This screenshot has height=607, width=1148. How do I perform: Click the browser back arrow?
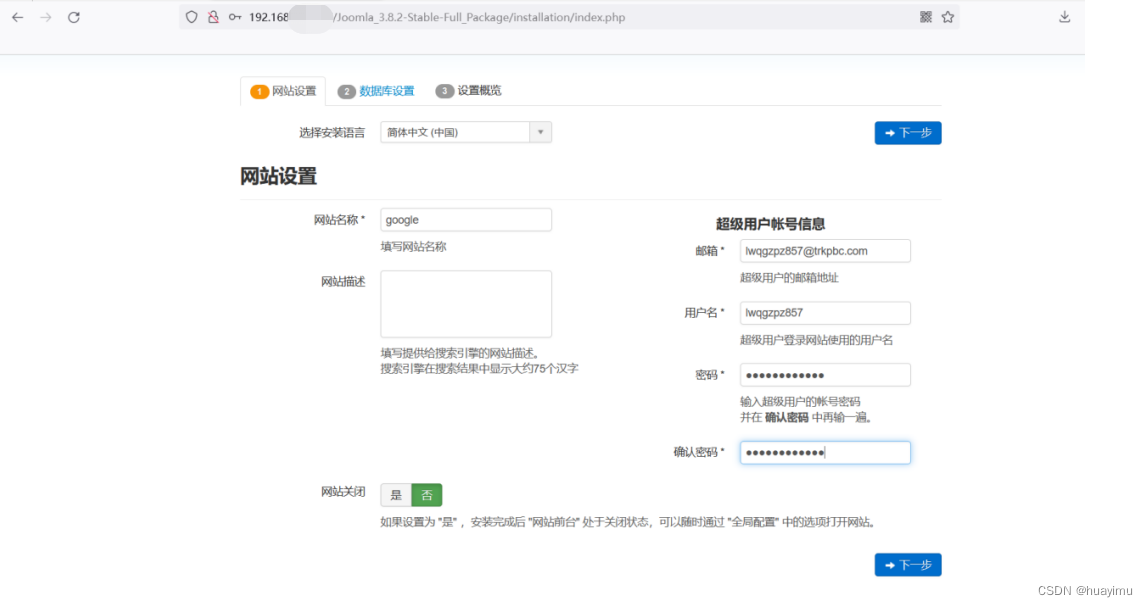[17, 17]
